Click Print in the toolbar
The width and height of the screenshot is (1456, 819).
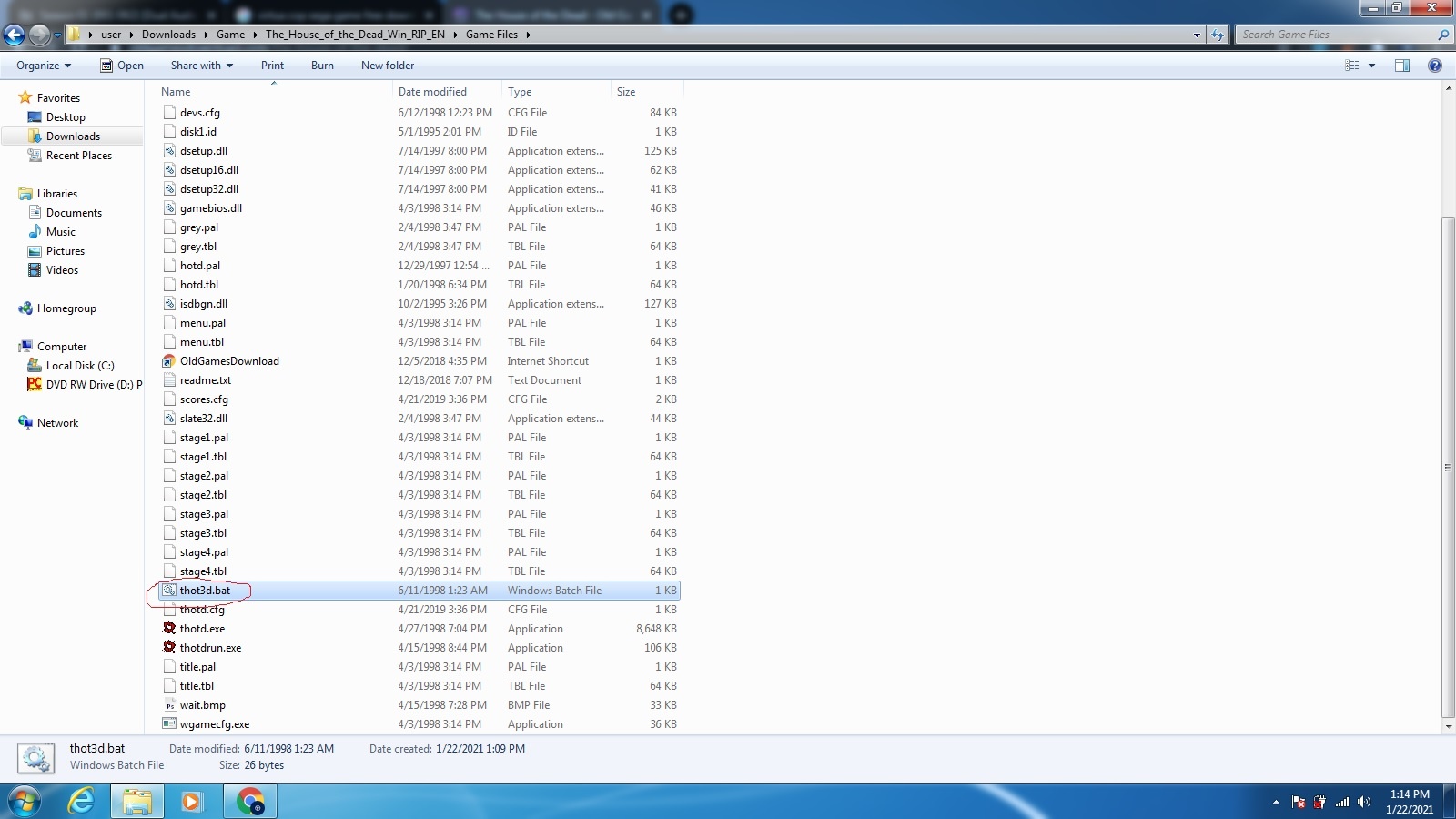coord(272,66)
